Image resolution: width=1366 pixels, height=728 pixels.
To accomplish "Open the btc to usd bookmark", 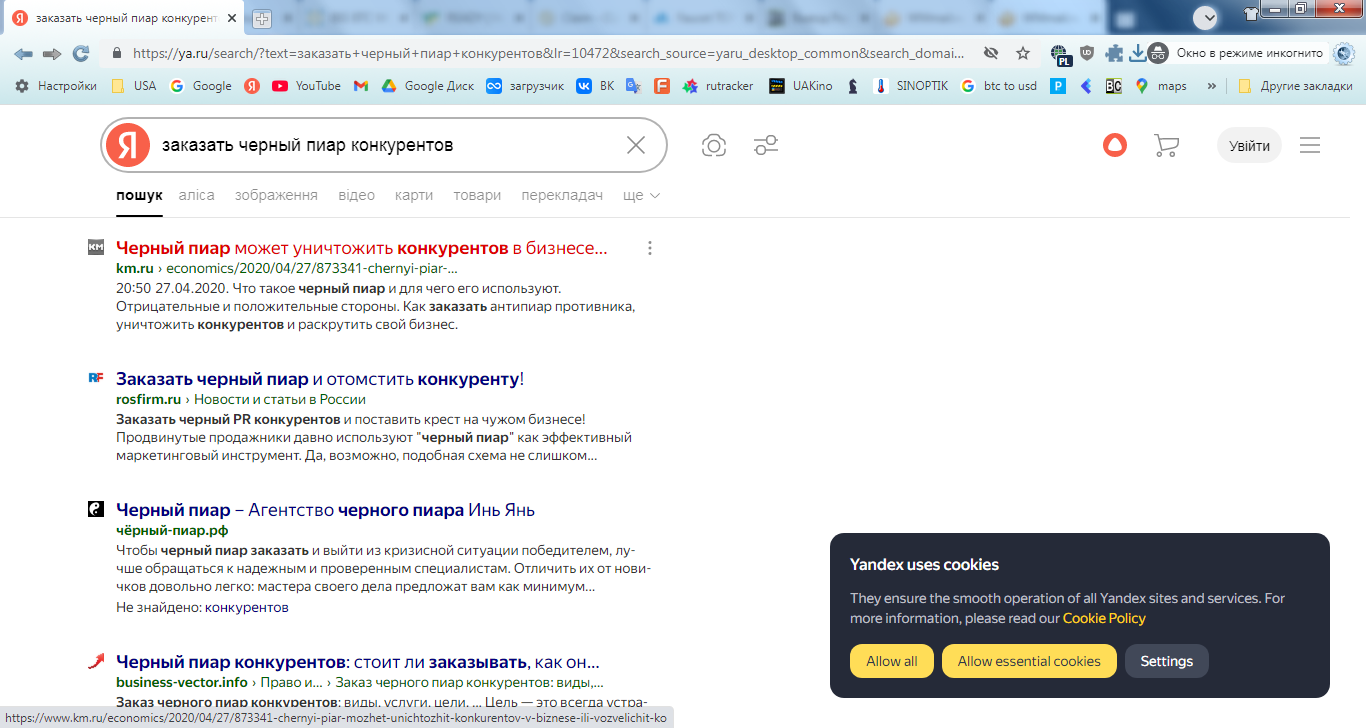I will pyautogui.click(x=998, y=86).
